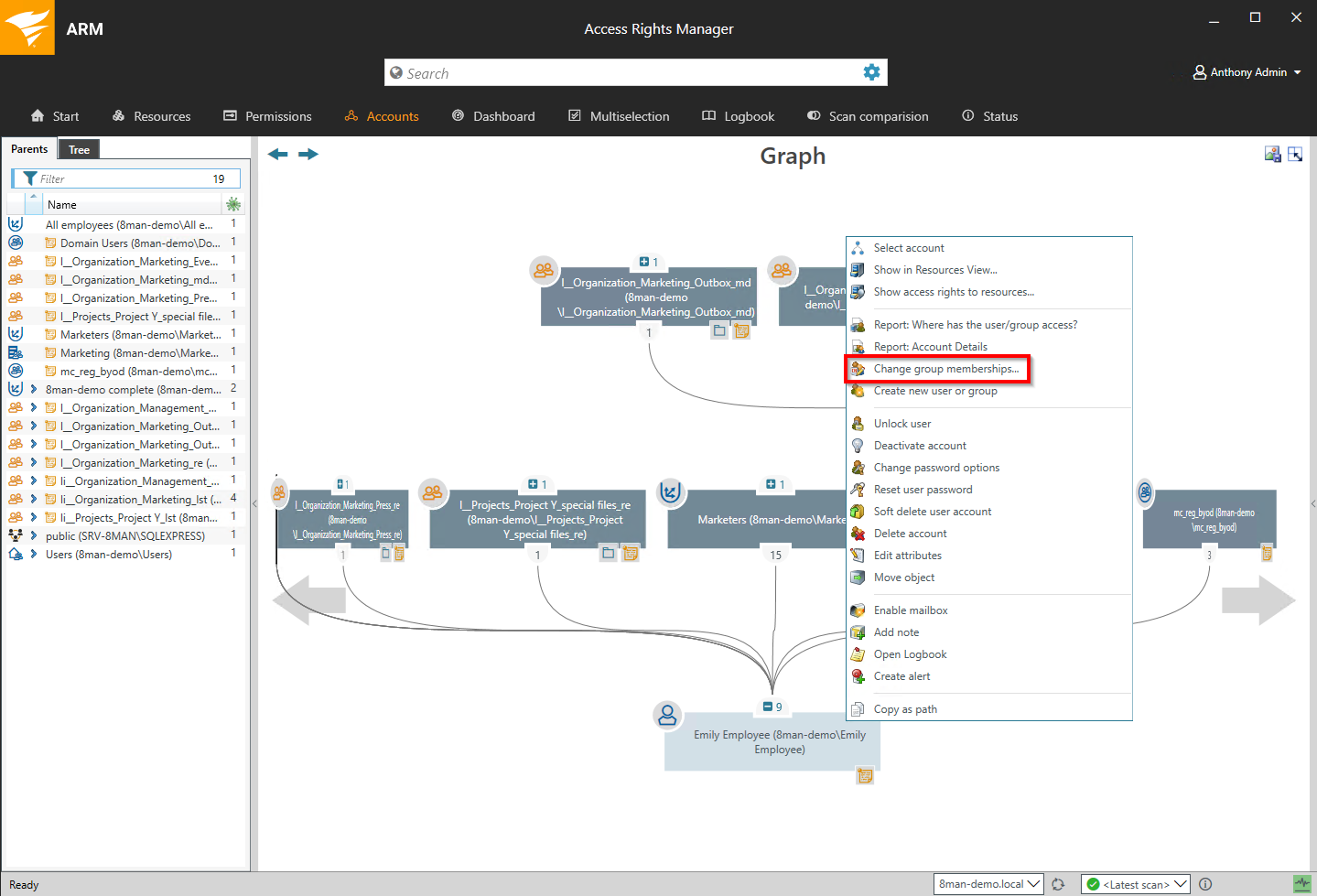Open the Latest scan dropdown

pos(1136,884)
